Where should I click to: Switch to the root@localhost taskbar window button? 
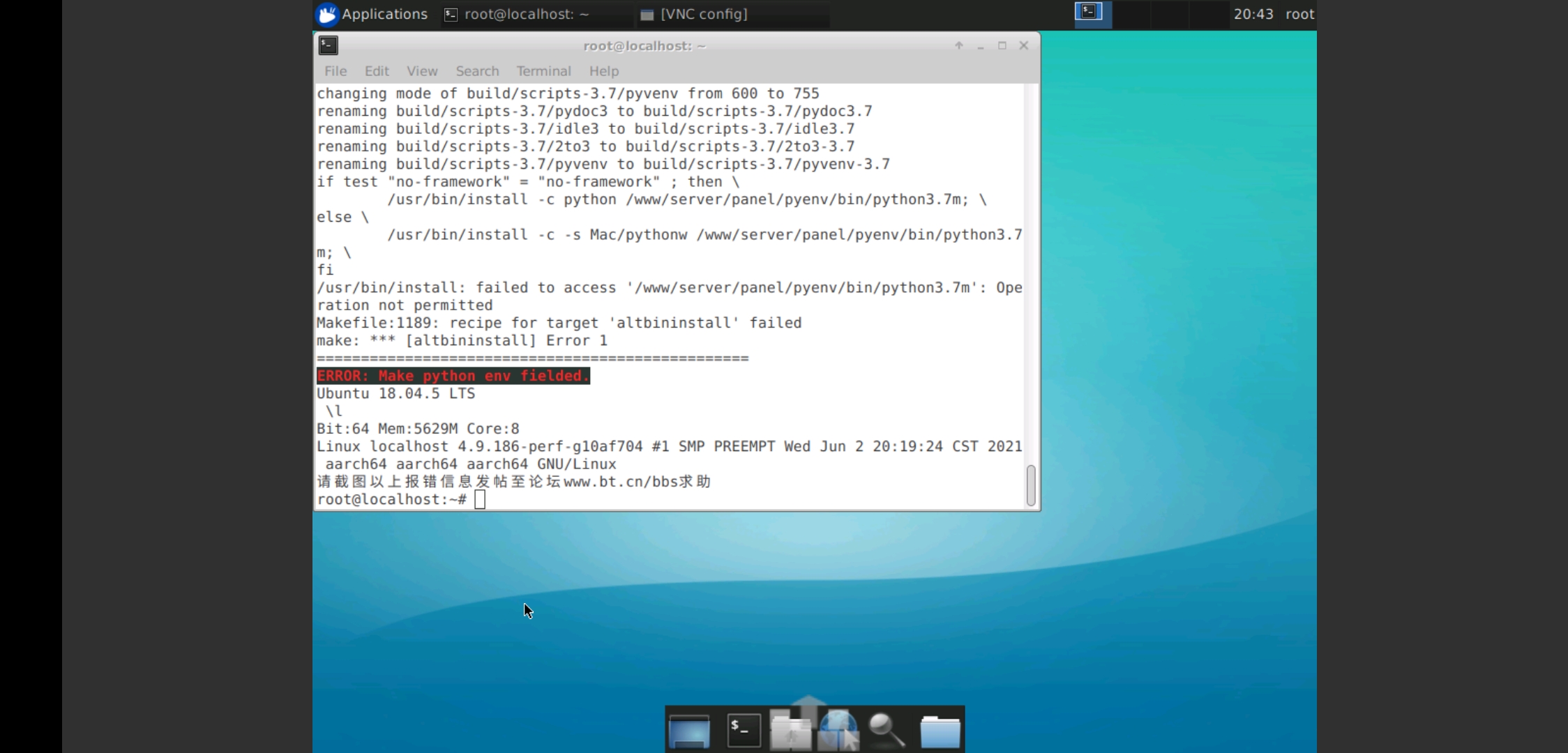click(x=536, y=14)
